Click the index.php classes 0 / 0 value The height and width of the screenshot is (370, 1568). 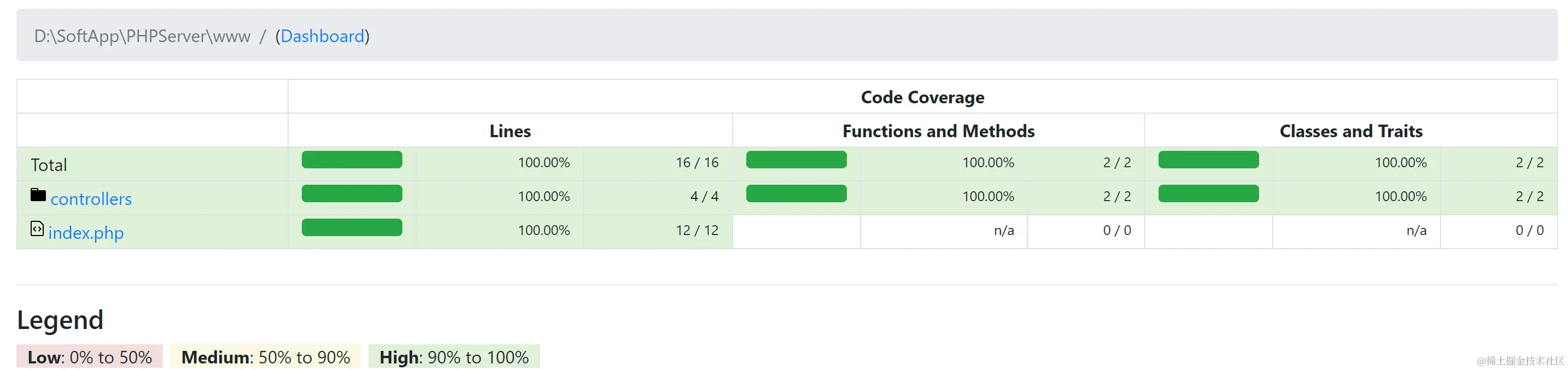[1530, 231]
